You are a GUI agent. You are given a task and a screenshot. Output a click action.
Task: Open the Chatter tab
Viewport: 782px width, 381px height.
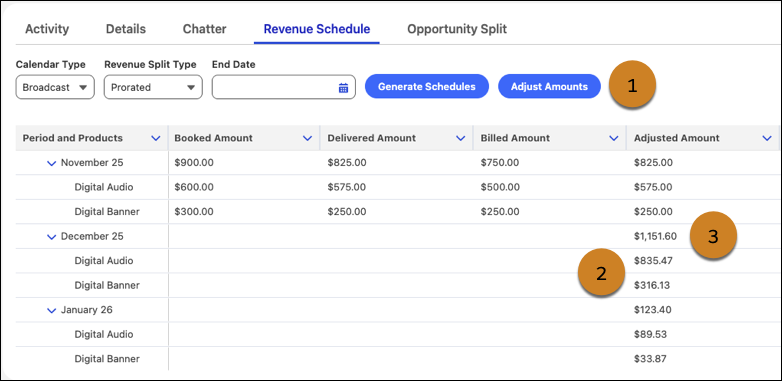click(x=204, y=29)
